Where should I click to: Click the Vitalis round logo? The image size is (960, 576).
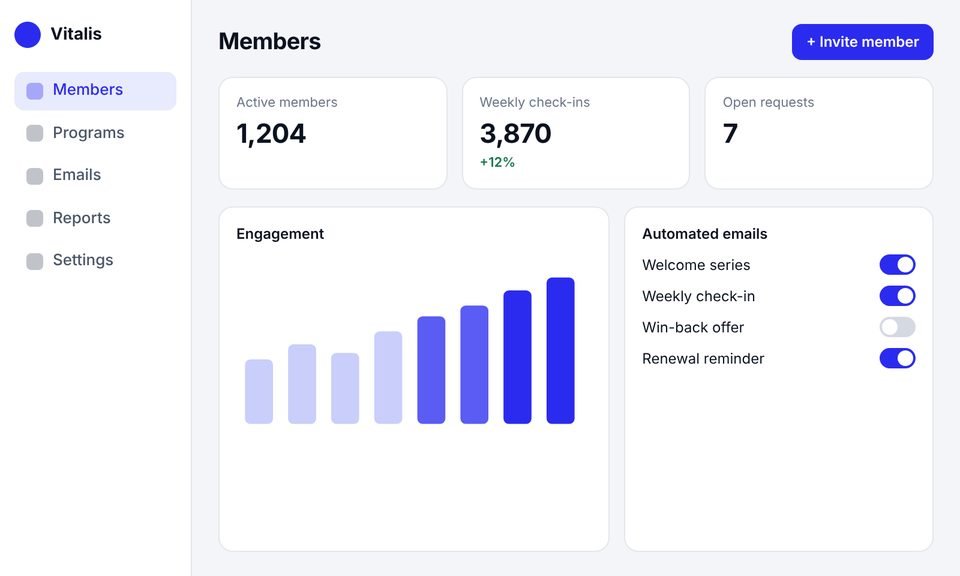[x=28, y=34]
